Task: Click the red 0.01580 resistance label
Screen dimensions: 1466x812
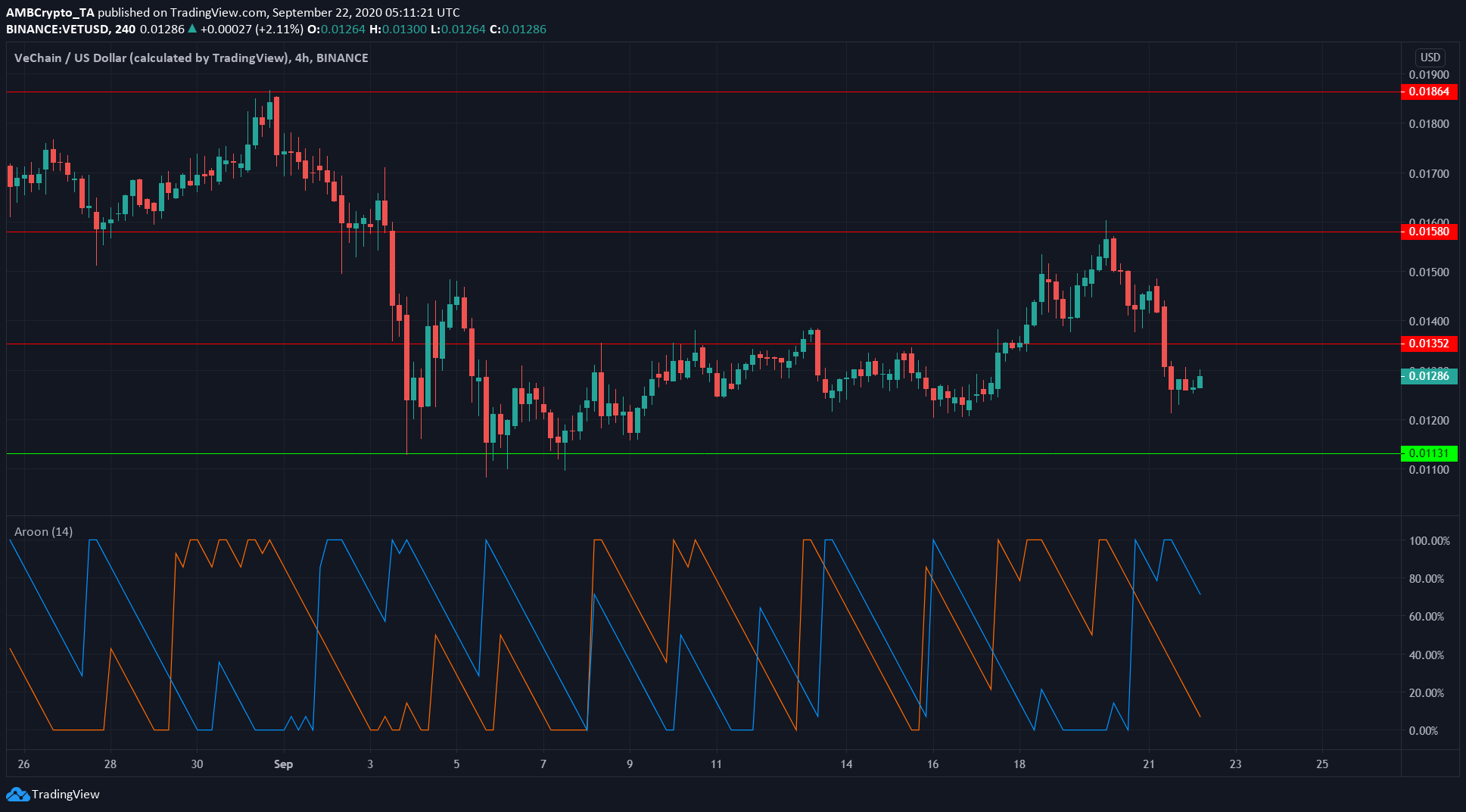Action: (x=1429, y=232)
